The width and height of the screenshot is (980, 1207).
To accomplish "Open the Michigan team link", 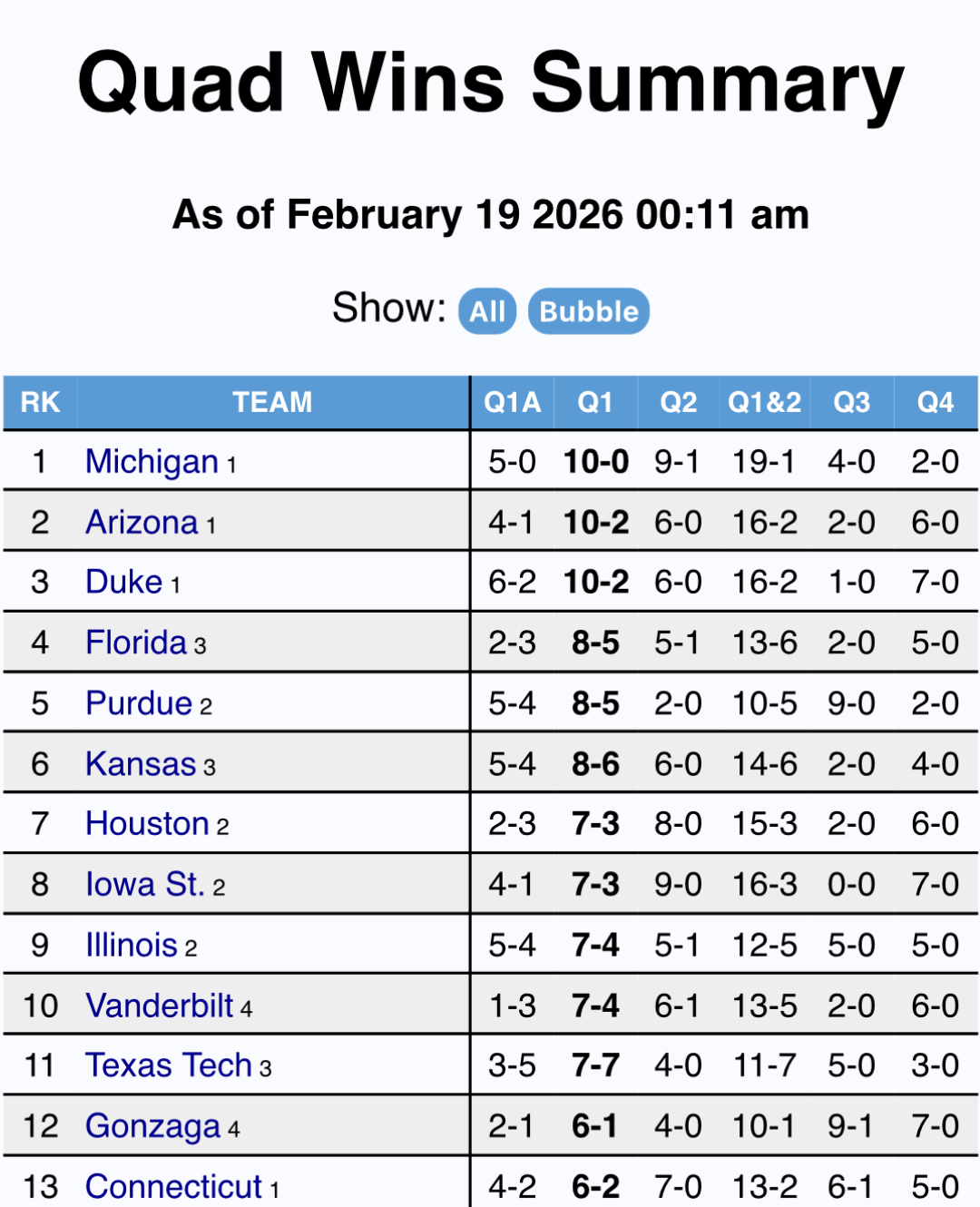I will (152, 462).
